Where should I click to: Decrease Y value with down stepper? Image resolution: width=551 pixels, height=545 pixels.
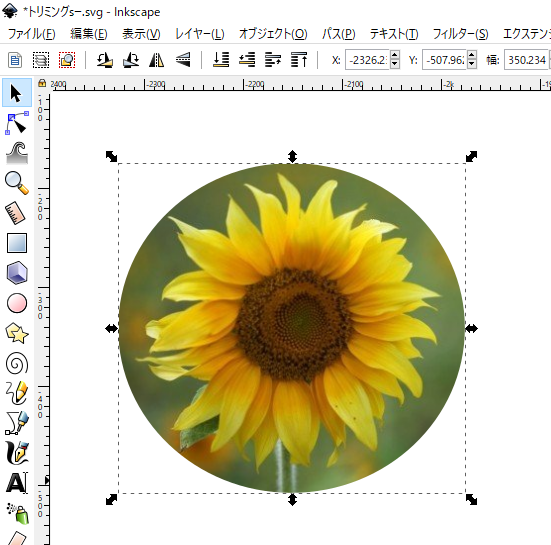coord(472,65)
